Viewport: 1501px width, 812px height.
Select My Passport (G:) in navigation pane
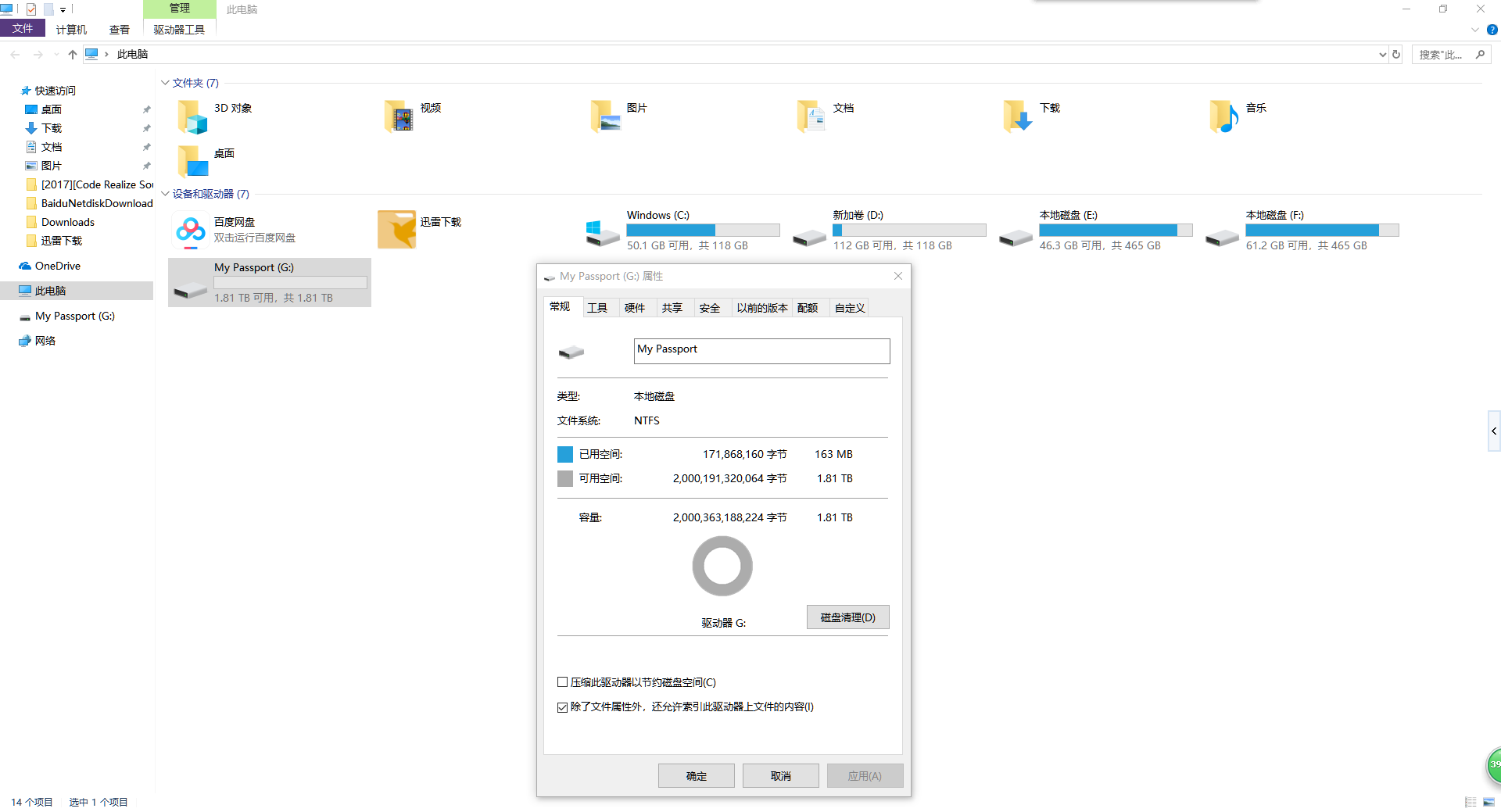74,316
